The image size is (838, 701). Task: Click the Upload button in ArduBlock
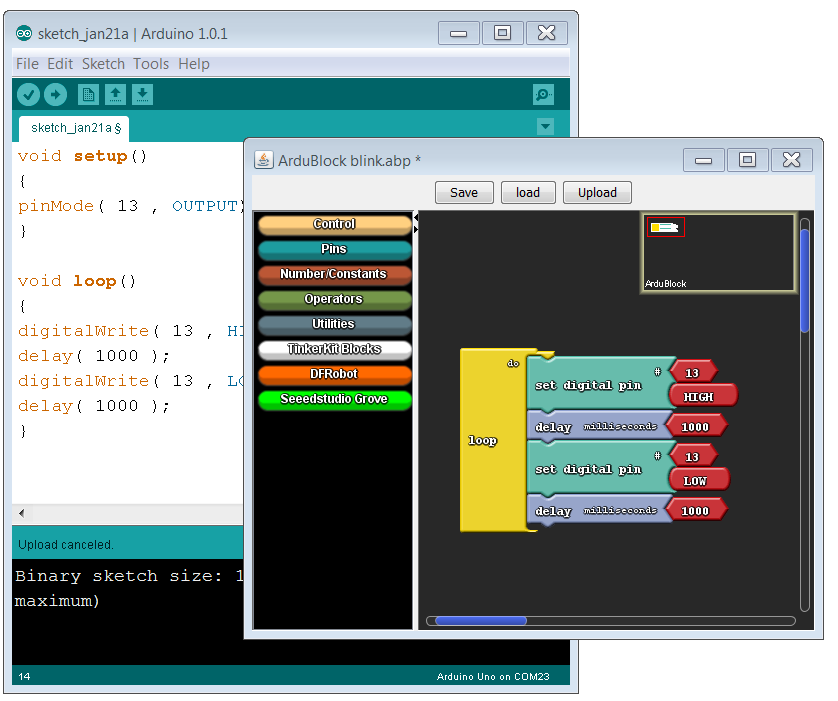(597, 193)
